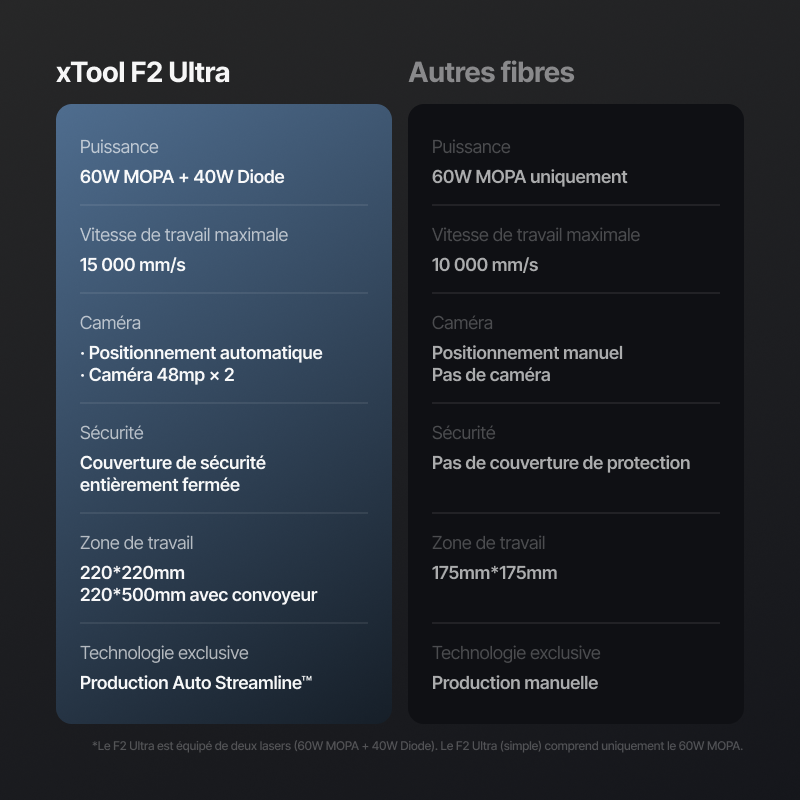
Task: Click the Production Auto Streamline text
Action: tap(196, 683)
